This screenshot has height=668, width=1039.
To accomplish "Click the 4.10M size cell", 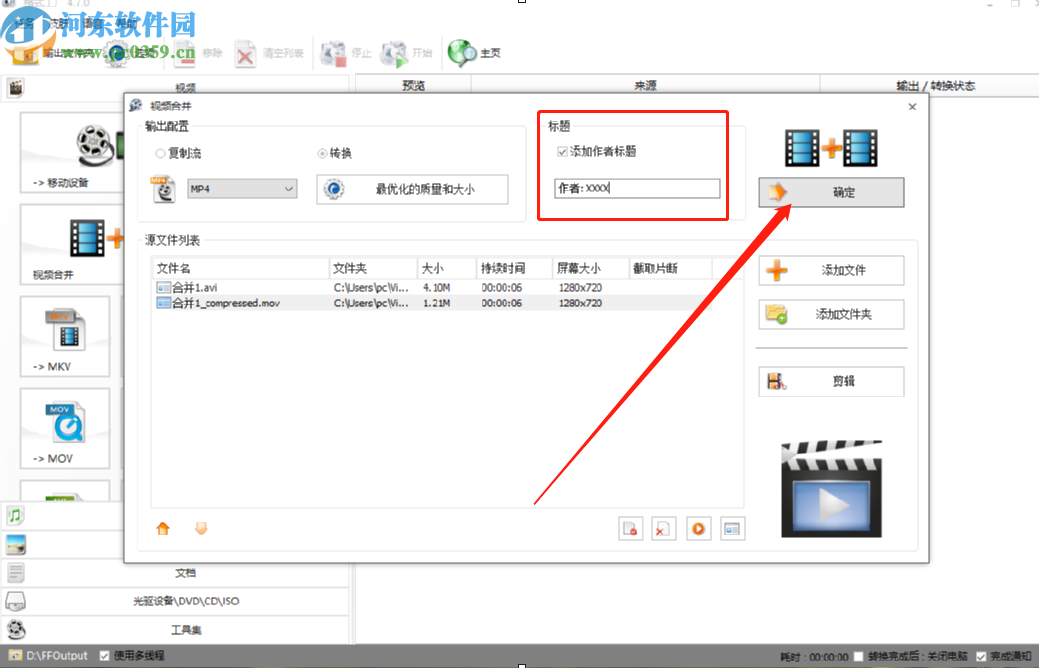I will click(x=437, y=288).
